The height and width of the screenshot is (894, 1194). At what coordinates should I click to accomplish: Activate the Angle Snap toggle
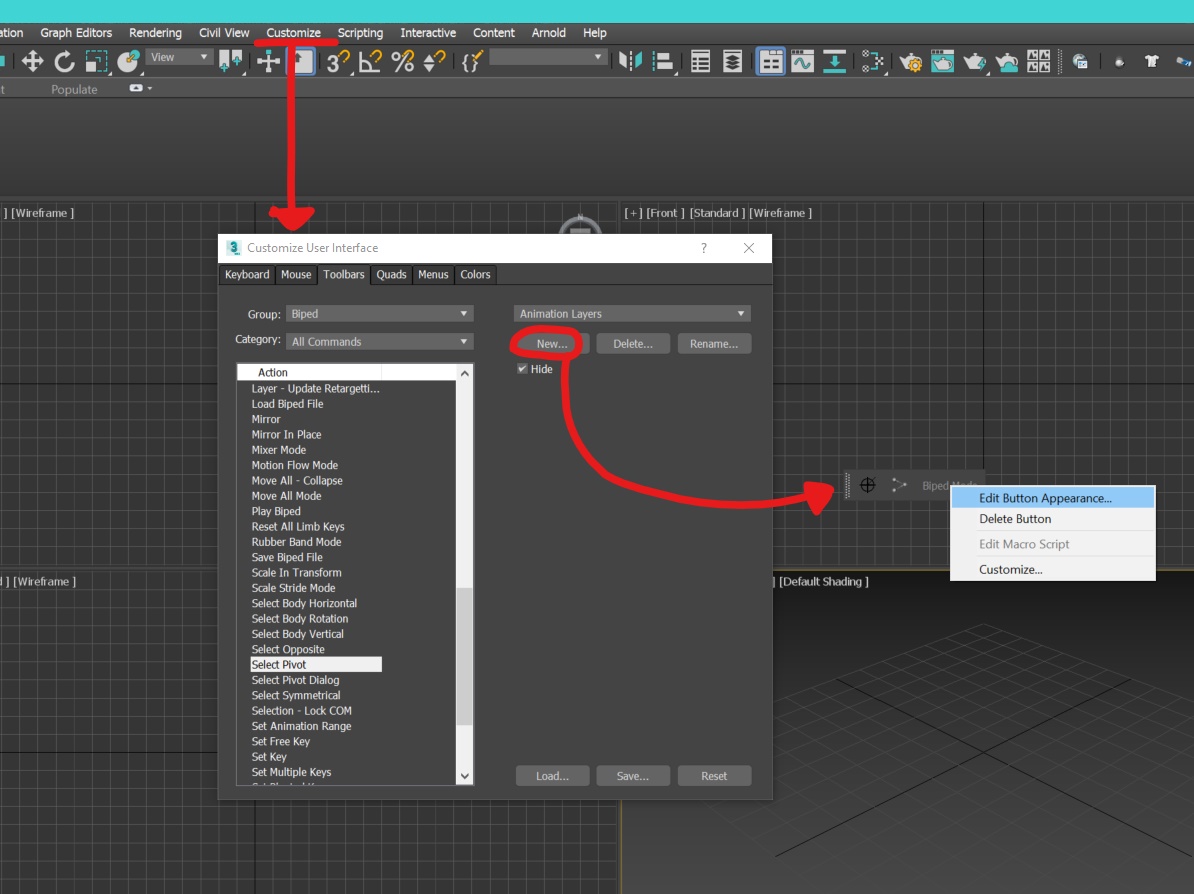click(368, 60)
